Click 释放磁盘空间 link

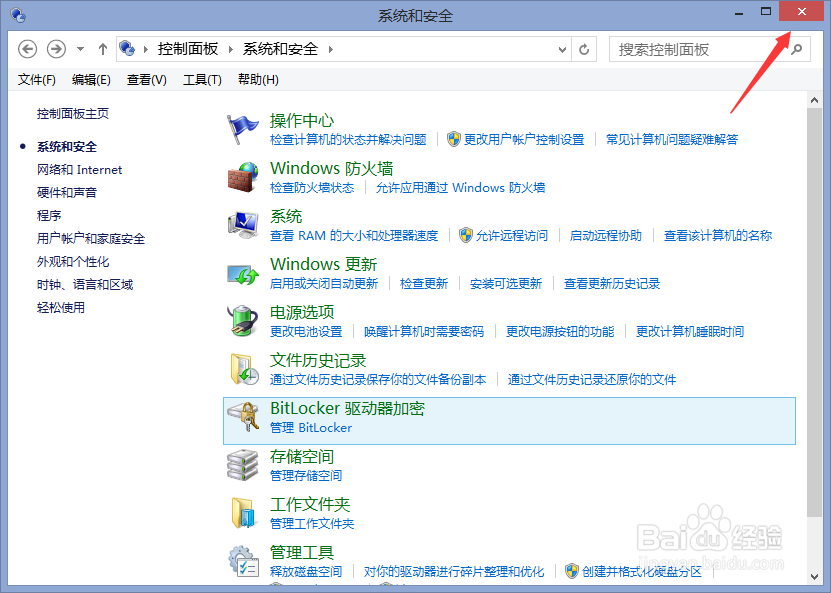(306, 571)
